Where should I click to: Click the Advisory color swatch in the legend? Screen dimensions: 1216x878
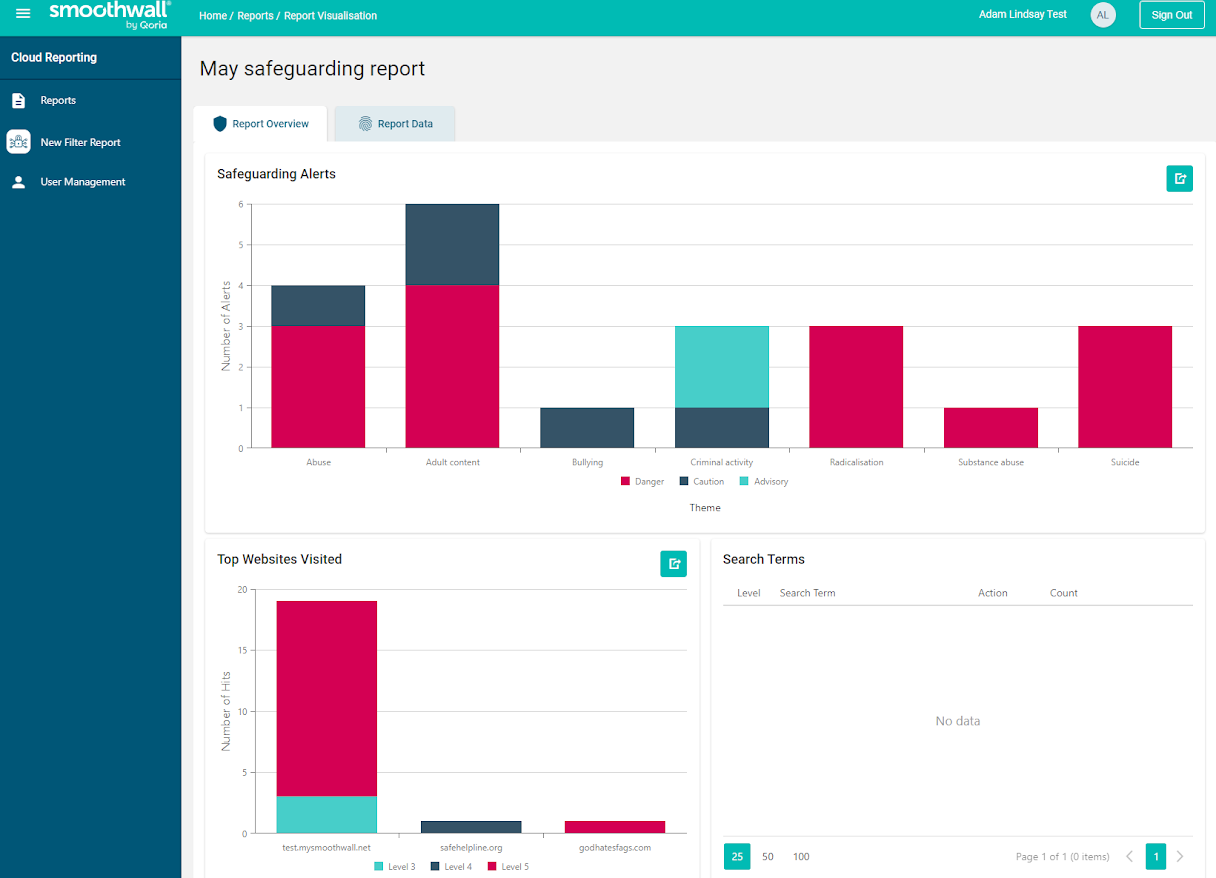tap(744, 481)
